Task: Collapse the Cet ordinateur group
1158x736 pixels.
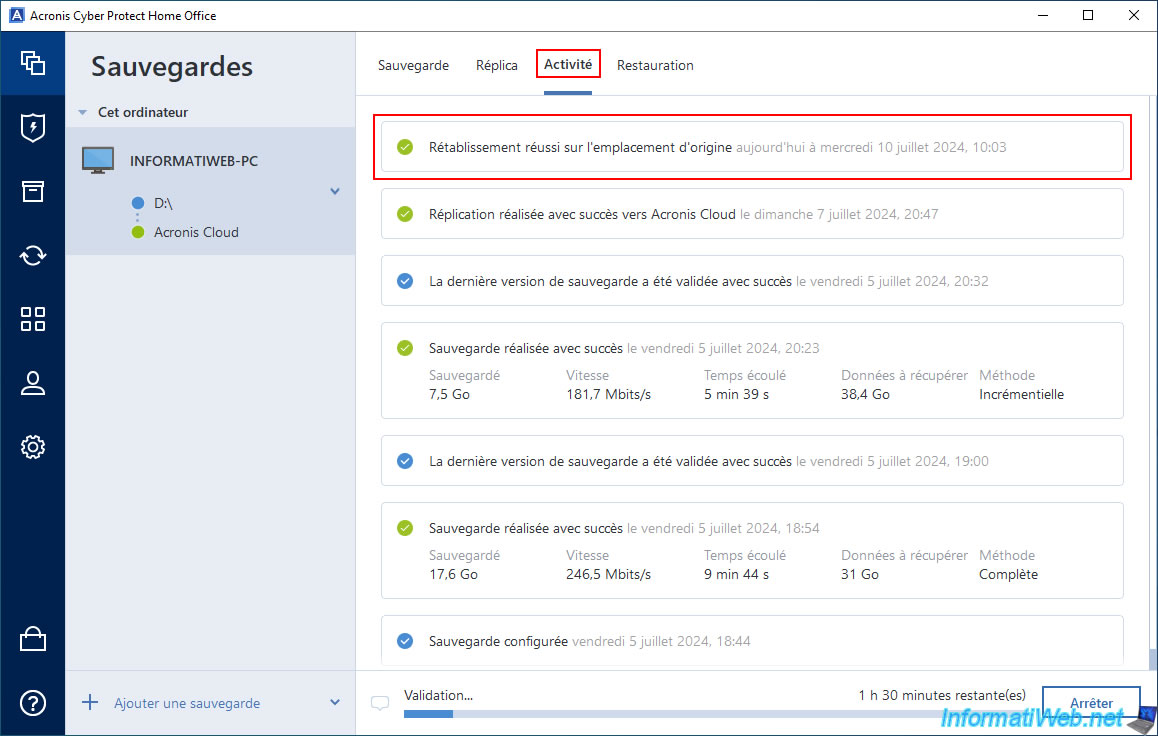Action: [x=83, y=113]
